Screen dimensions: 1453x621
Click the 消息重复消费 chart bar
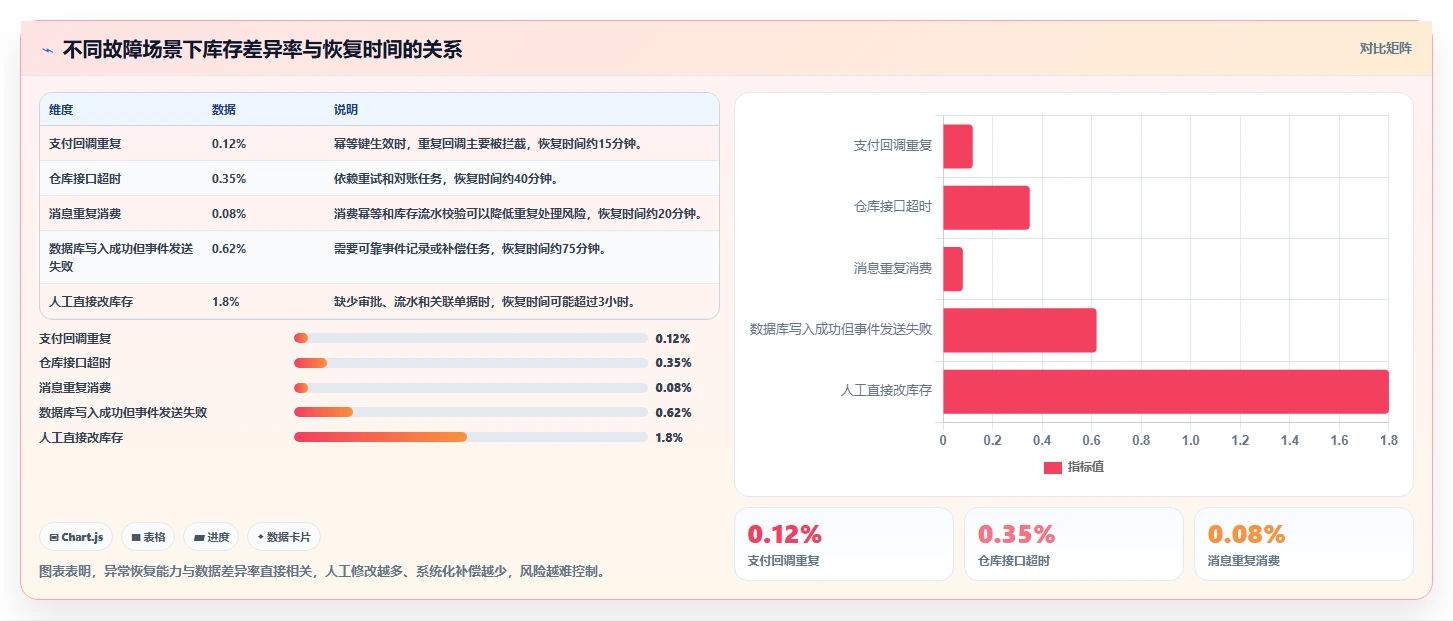[952, 269]
